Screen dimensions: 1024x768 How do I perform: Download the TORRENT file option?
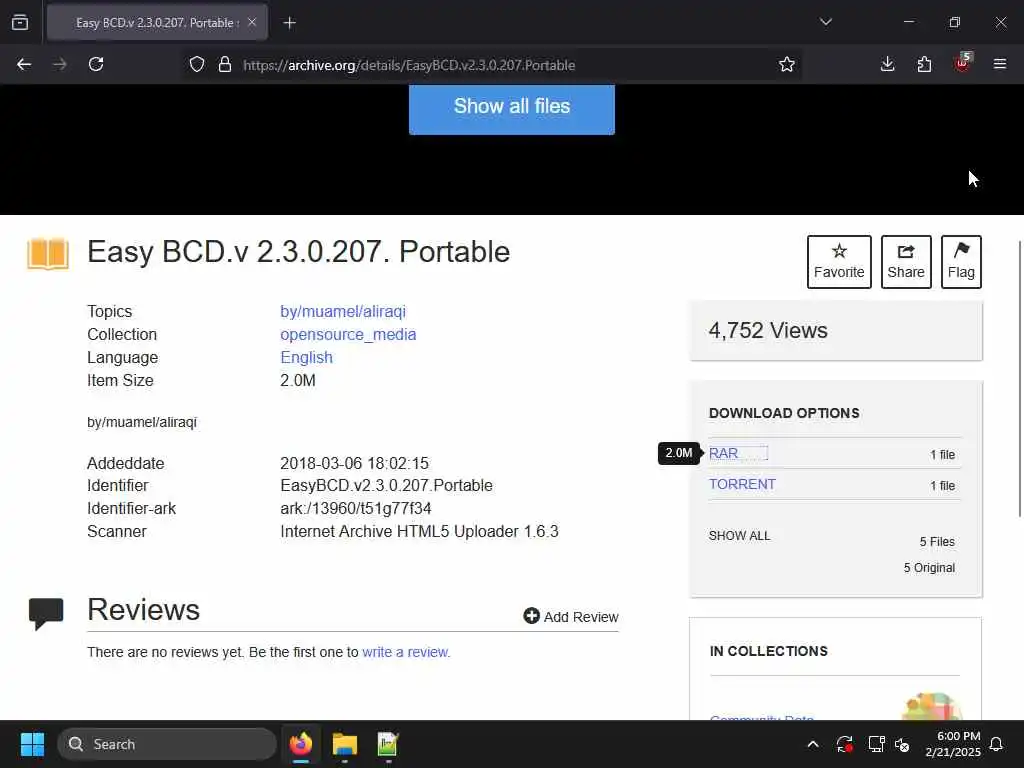[x=743, y=484]
